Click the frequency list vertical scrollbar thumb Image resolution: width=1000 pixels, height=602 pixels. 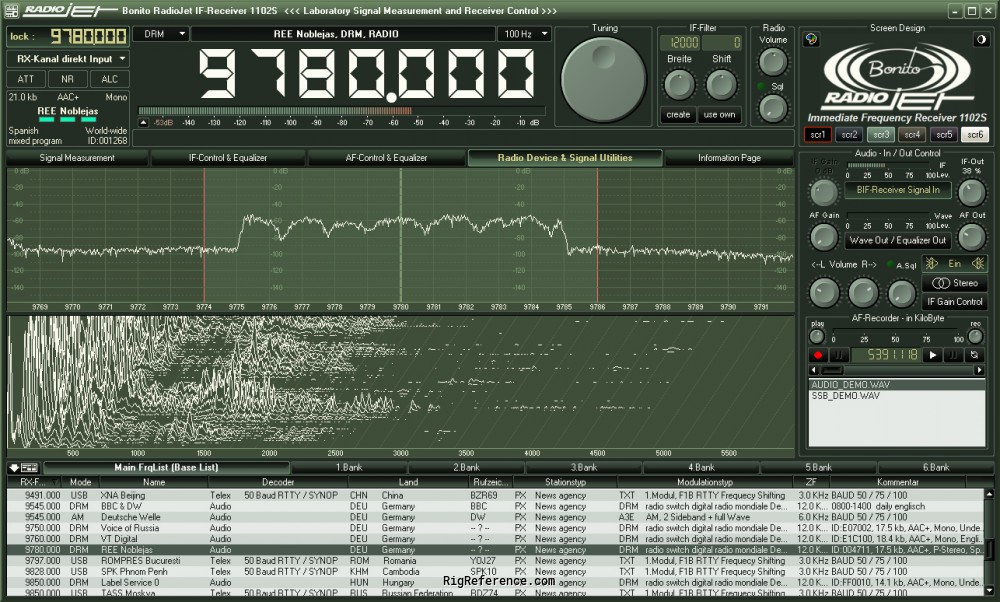pos(989,548)
